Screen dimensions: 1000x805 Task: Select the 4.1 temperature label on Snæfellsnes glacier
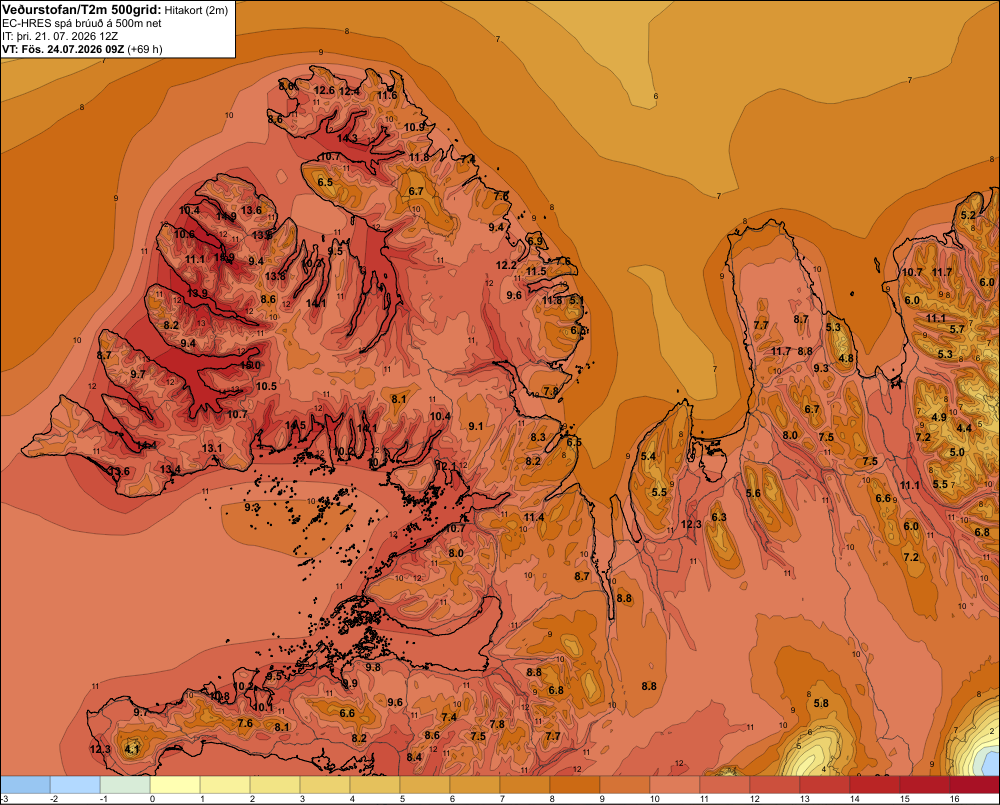pyautogui.click(x=132, y=750)
